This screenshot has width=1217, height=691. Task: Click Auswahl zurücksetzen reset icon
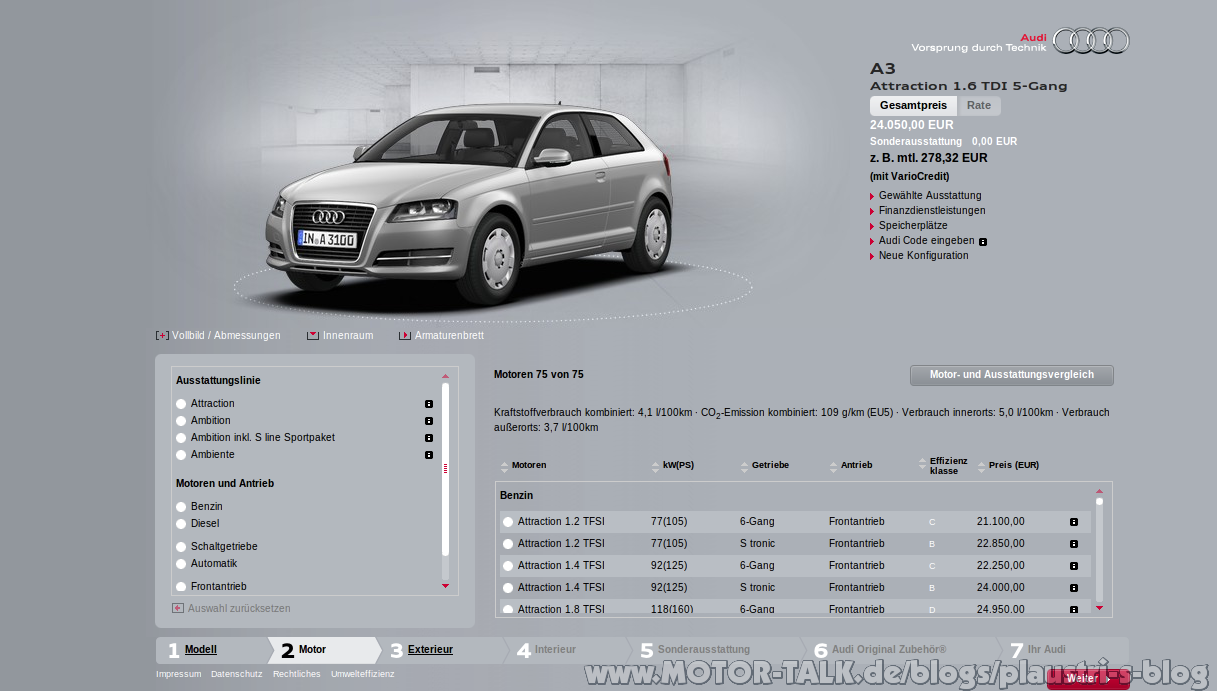tap(178, 608)
